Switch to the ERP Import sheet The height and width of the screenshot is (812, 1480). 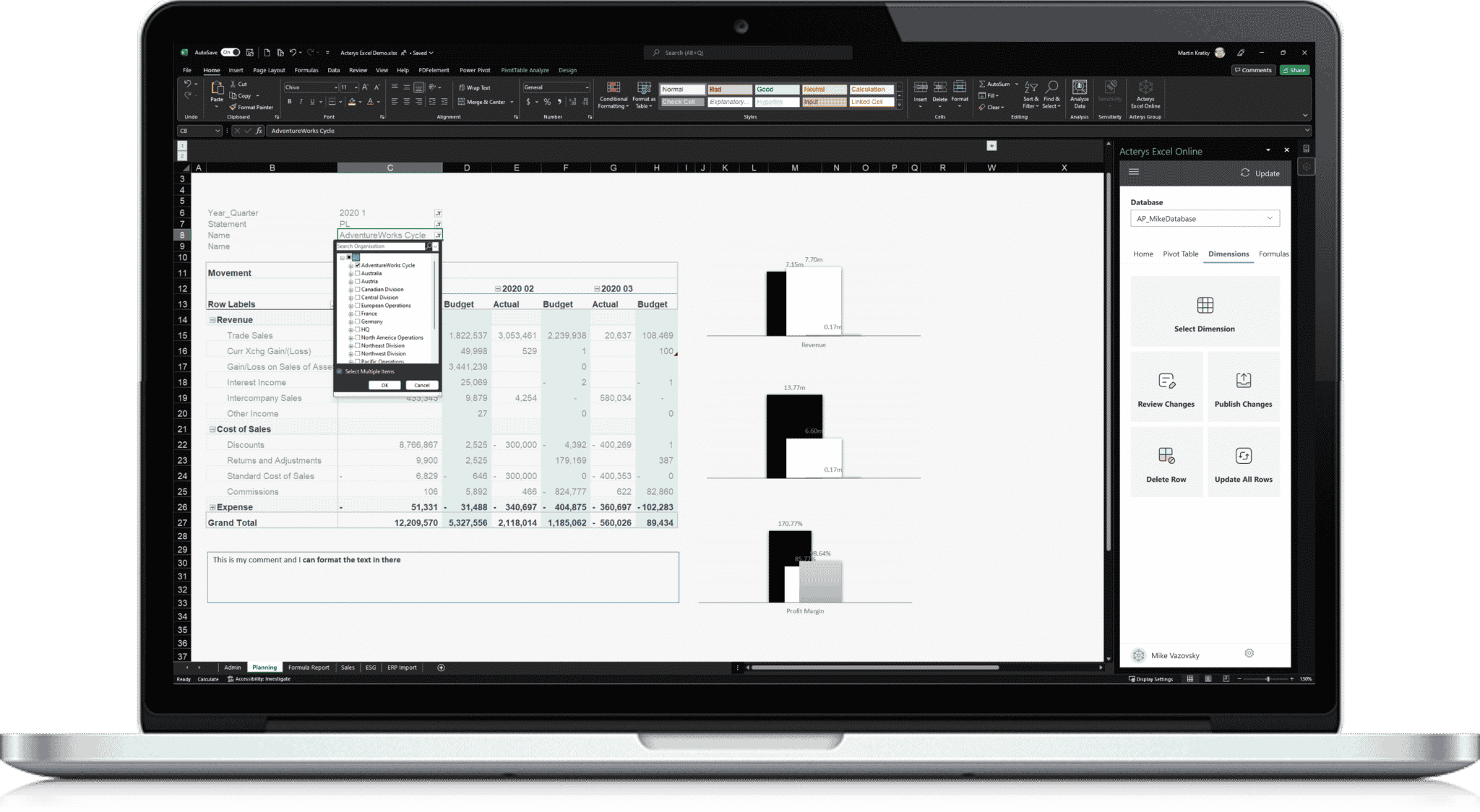(402, 668)
